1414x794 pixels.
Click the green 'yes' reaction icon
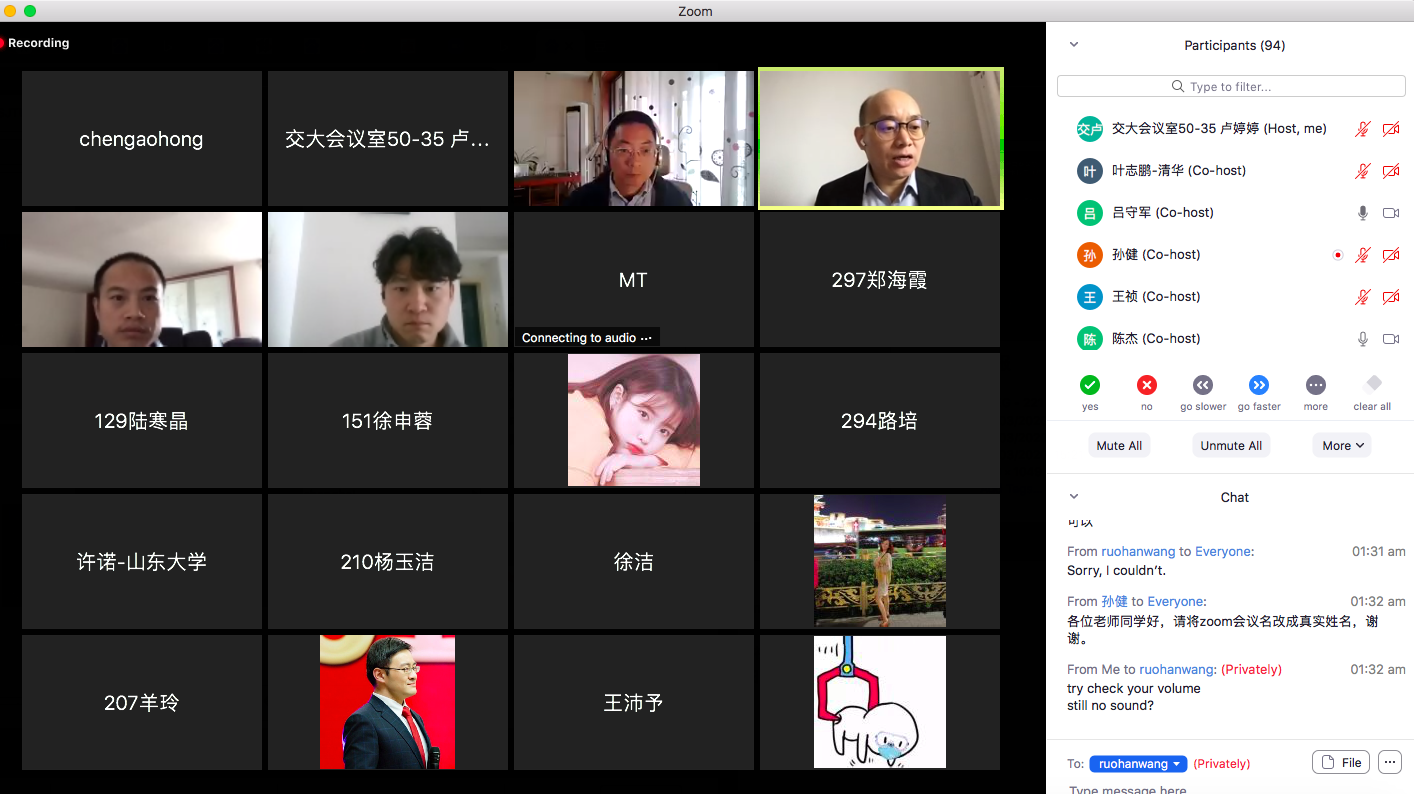point(1090,385)
